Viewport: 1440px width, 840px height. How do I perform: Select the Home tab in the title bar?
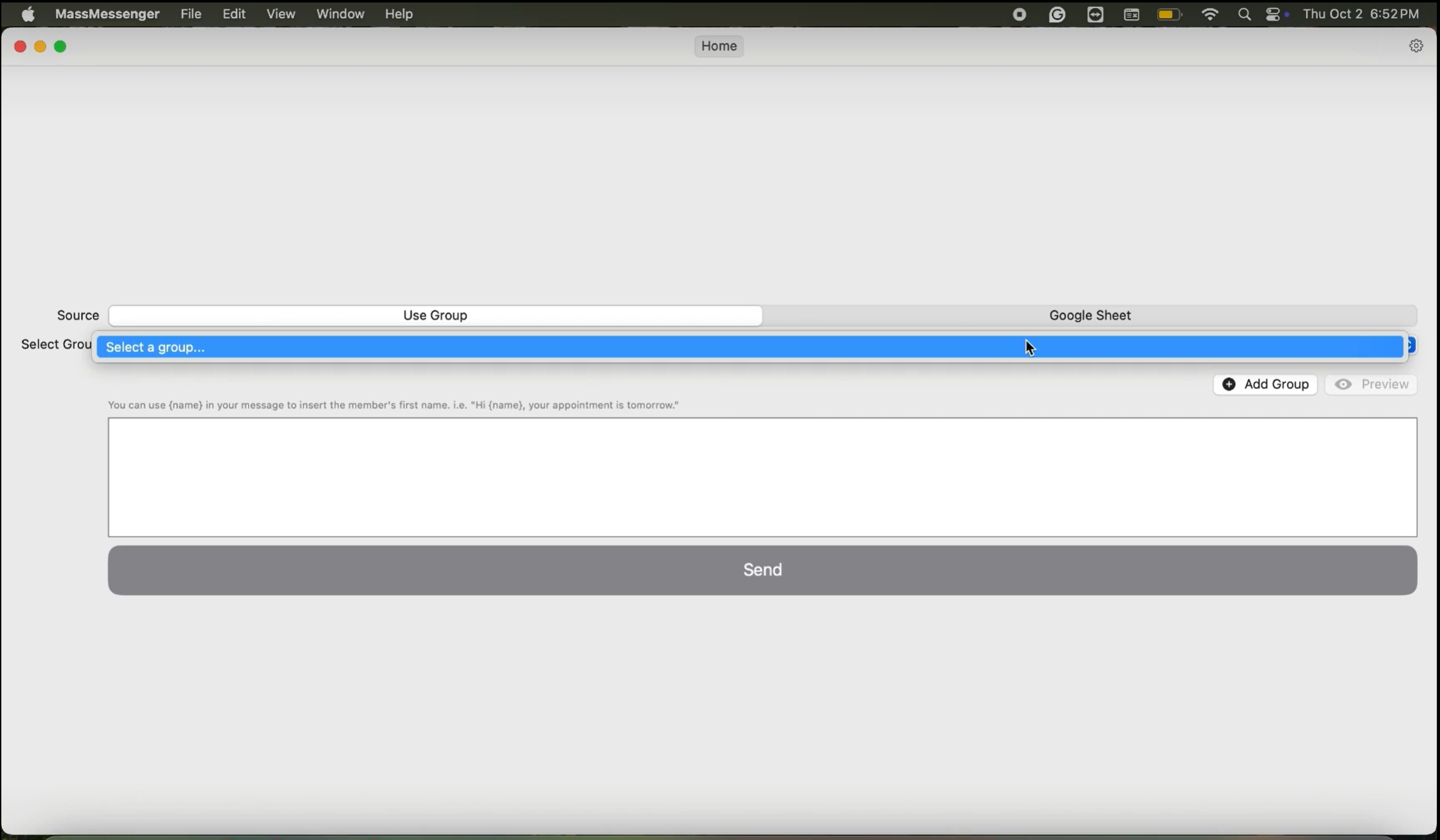pos(719,46)
